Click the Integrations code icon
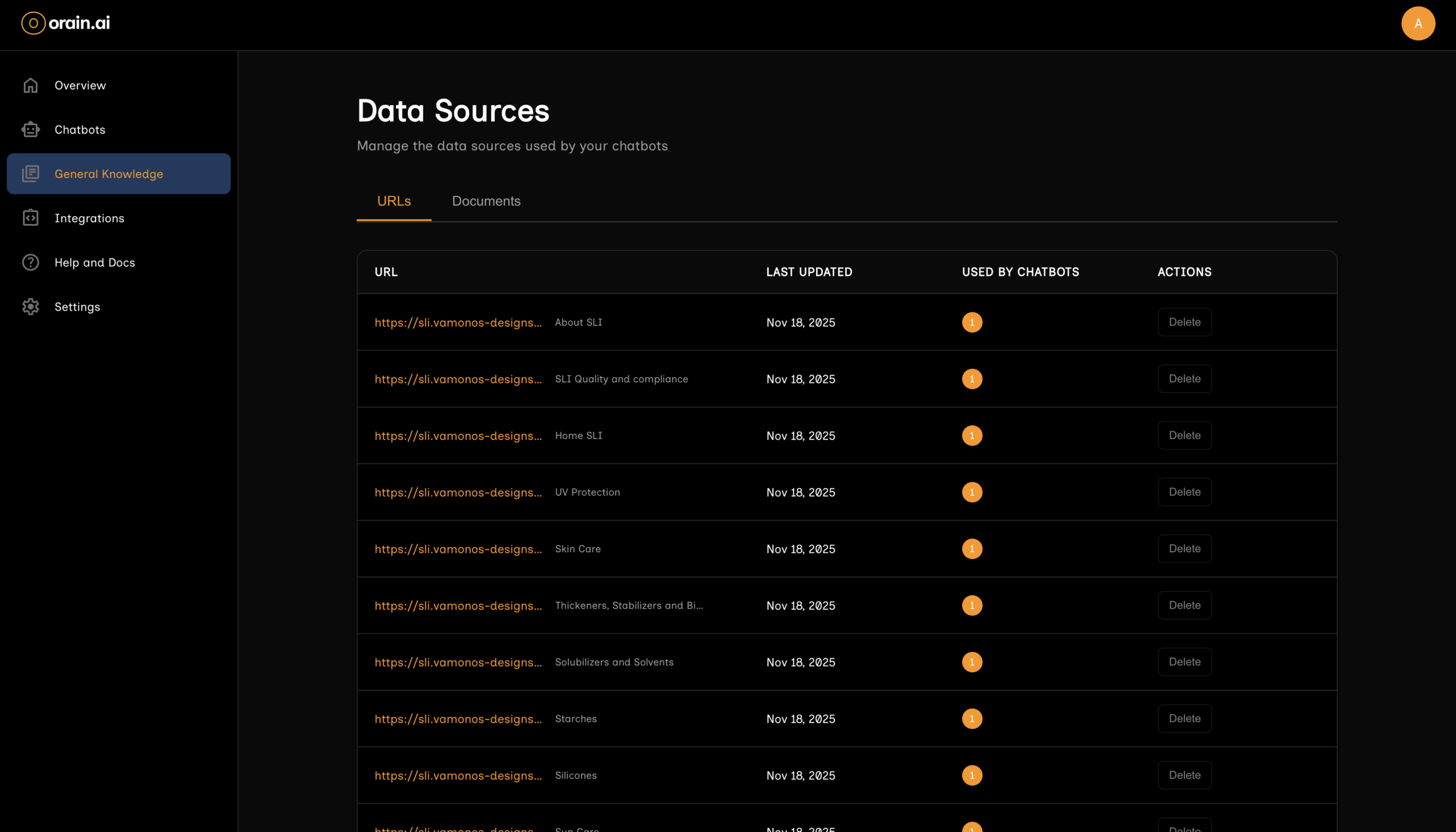 click(30, 218)
